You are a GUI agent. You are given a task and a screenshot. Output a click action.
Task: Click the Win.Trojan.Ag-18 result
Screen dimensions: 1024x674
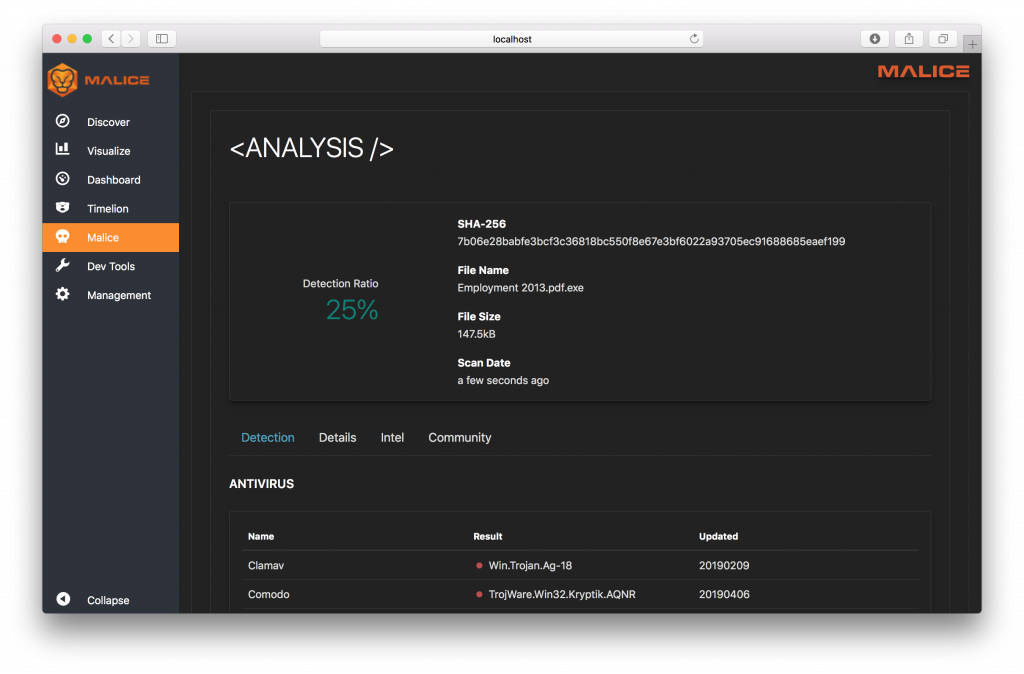pyautogui.click(x=530, y=566)
